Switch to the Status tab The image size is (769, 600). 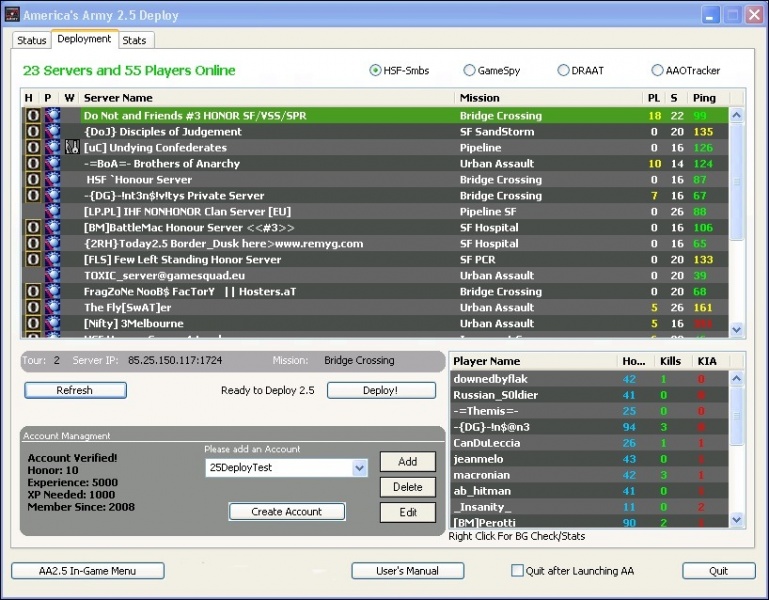point(31,40)
